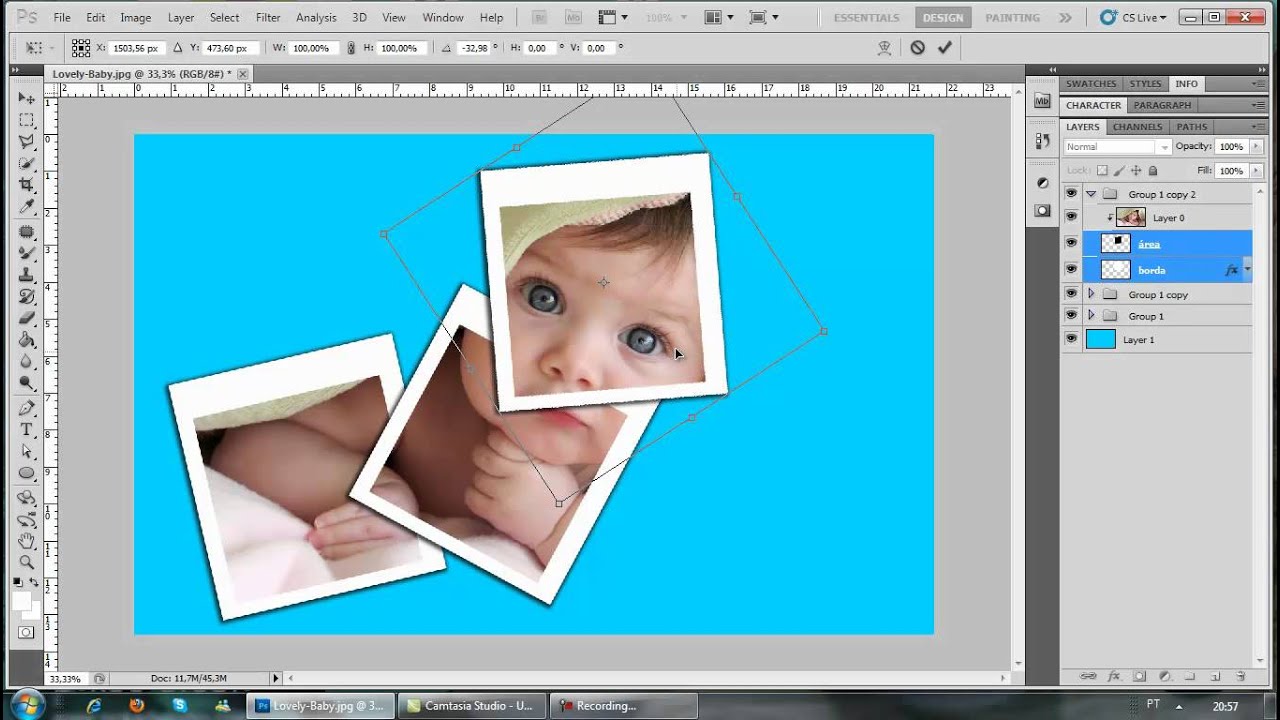Open Camtasia Studio from the taskbar

point(472,705)
